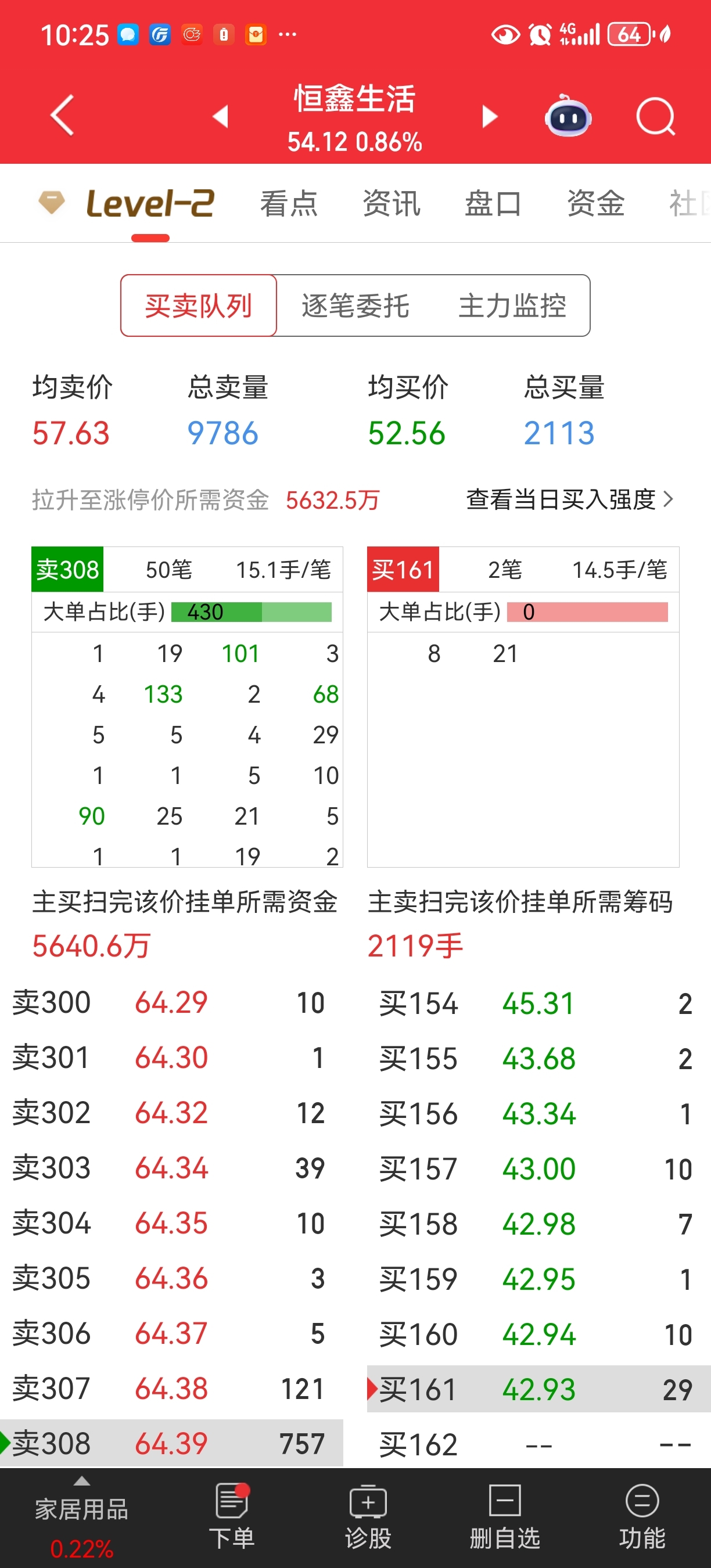This screenshot has width=711, height=1568.
Task: Select 卖302 row at 64.32
Action: point(172,1113)
